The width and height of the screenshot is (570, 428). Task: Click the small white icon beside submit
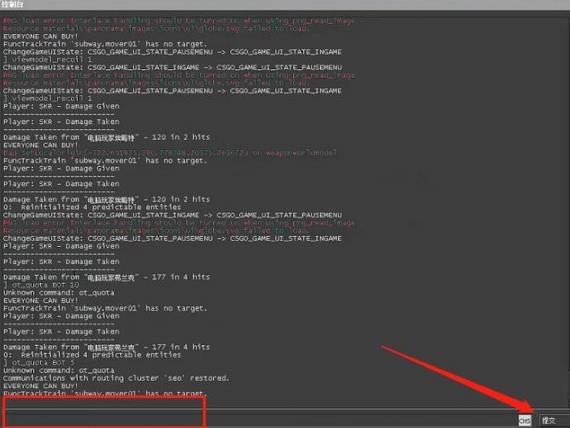click(x=525, y=421)
